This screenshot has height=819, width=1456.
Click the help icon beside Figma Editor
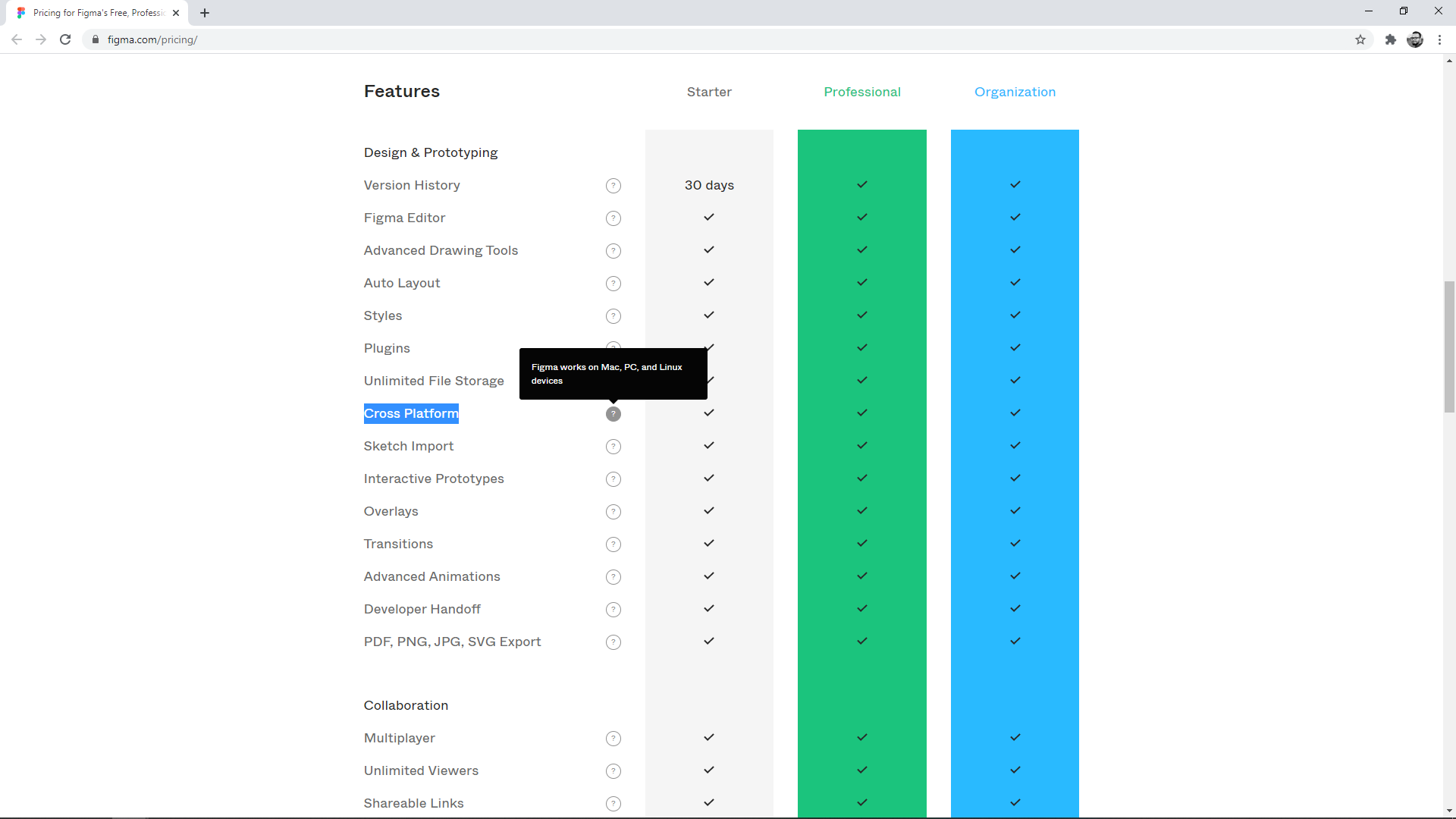pyautogui.click(x=613, y=218)
